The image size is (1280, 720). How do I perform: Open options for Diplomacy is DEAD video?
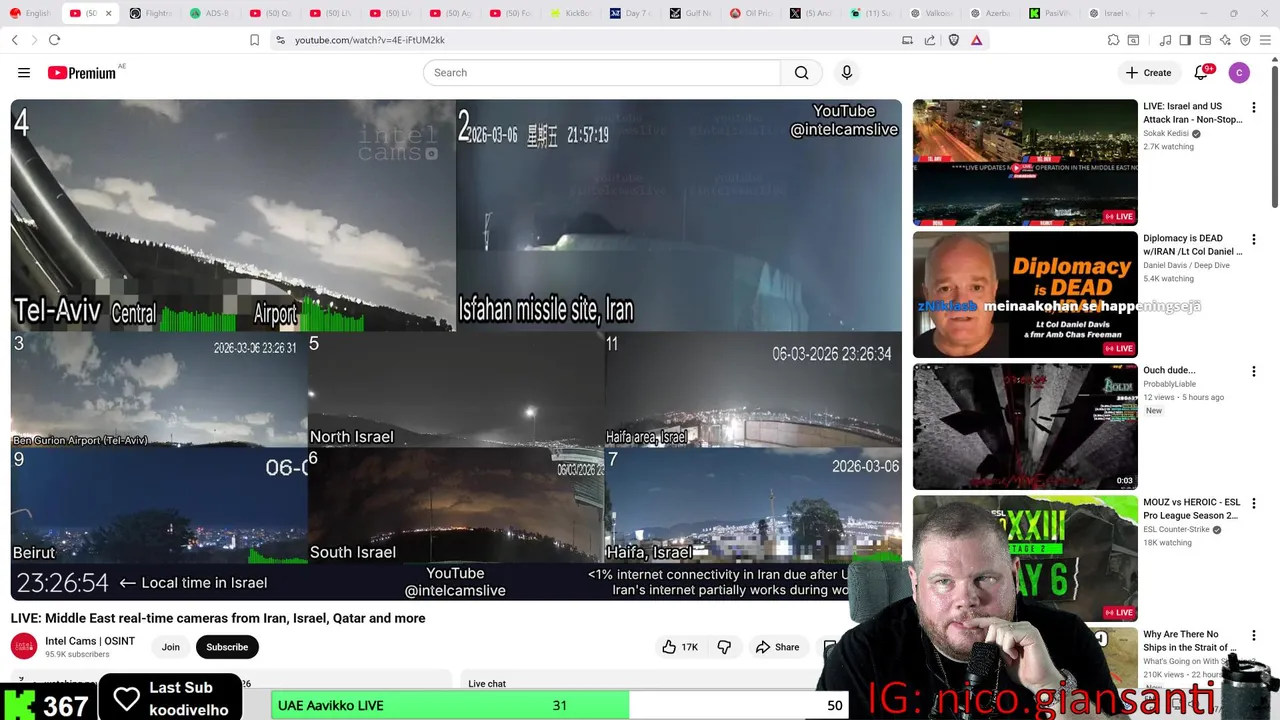[1254, 239]
